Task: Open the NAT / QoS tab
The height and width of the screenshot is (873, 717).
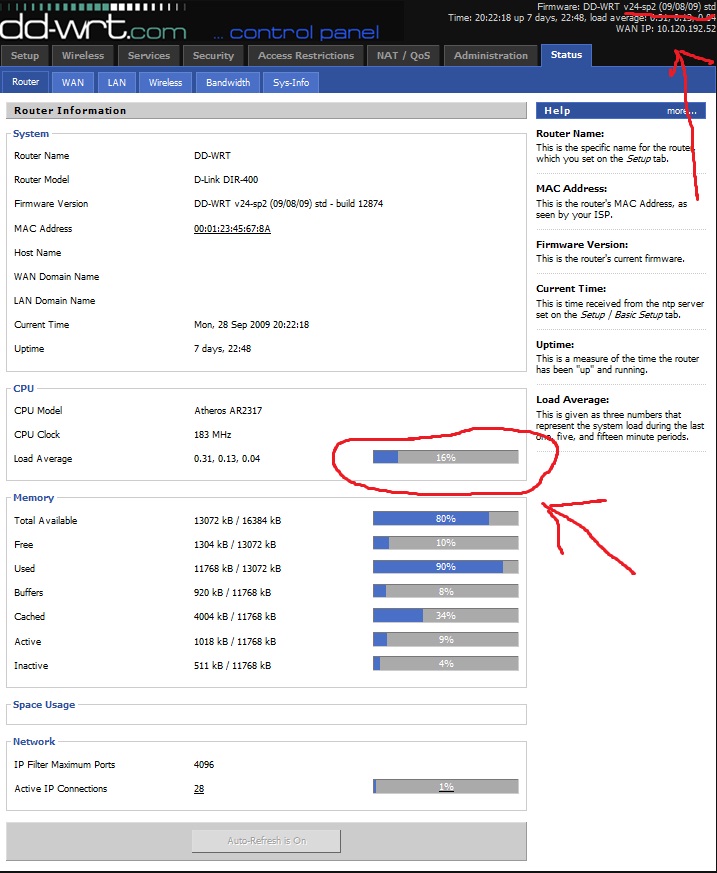Action: 404,56
